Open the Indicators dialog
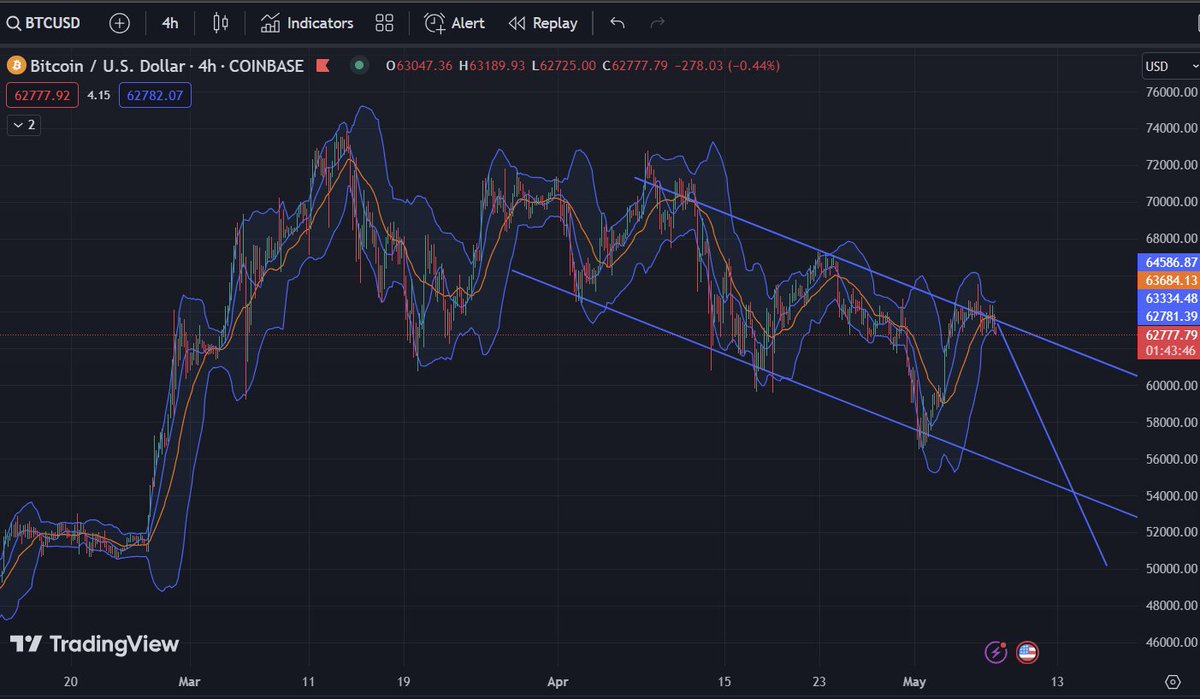1200x699 pixels. (x=307, y=23)
